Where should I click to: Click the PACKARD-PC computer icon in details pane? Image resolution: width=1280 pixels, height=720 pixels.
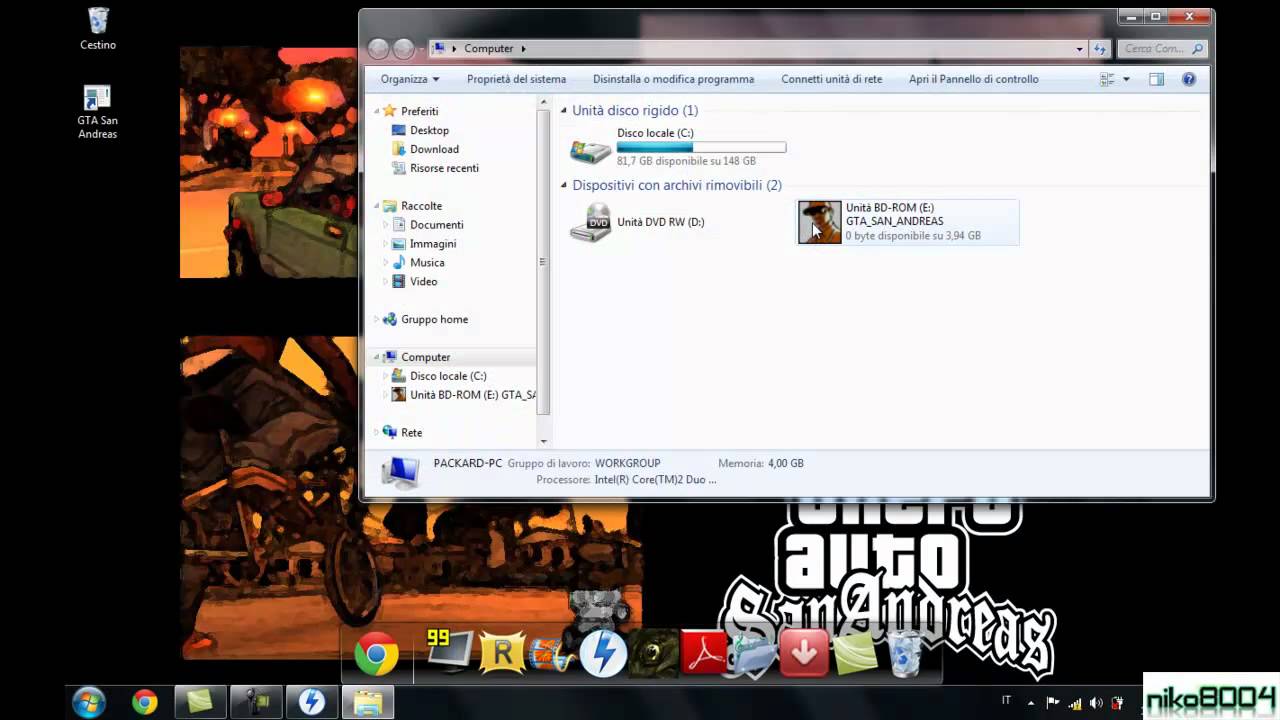tap(400, 471)
